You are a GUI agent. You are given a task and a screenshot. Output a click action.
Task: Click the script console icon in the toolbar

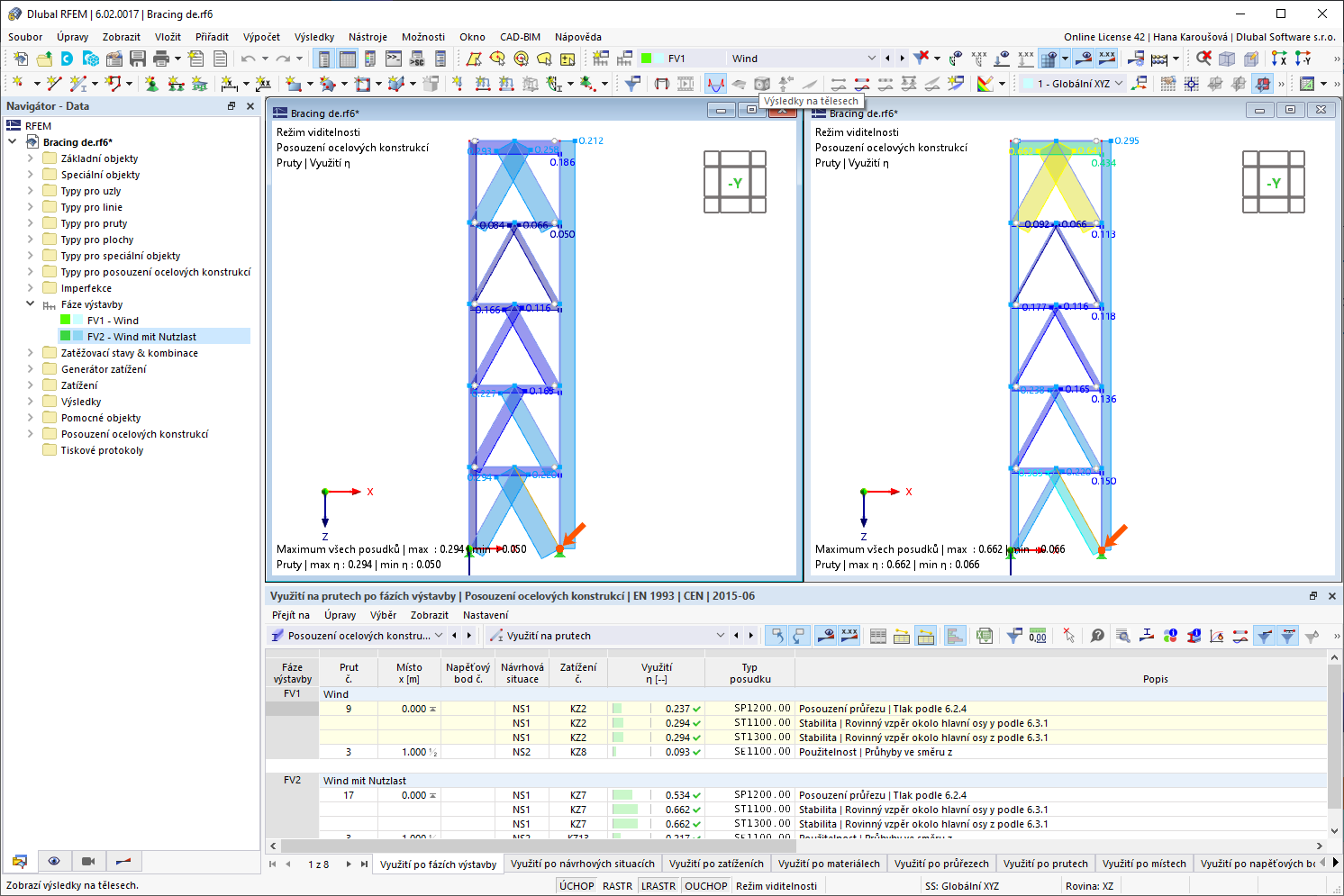coord(394,59)
